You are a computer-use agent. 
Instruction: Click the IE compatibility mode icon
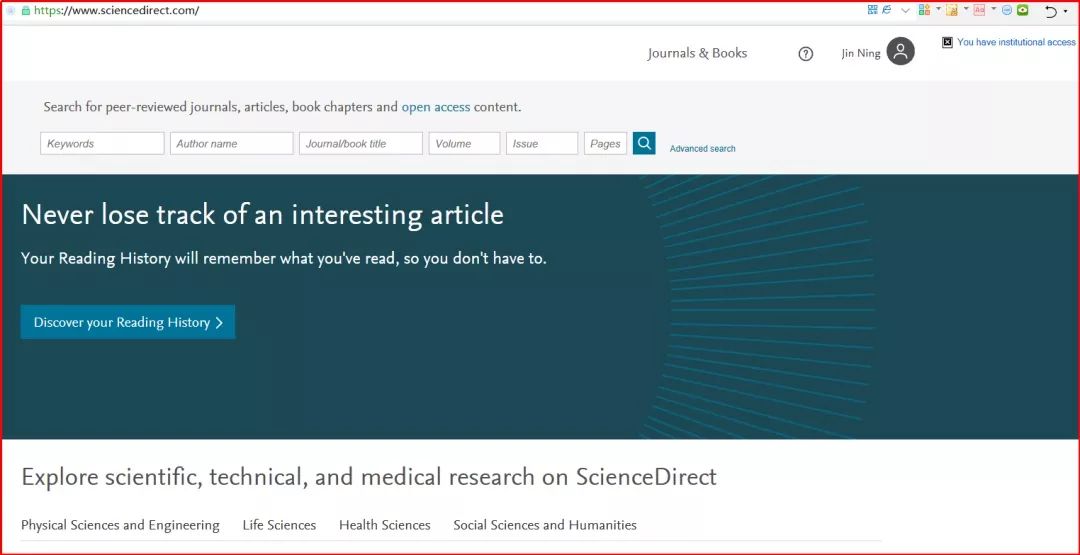tap(886, 10)
